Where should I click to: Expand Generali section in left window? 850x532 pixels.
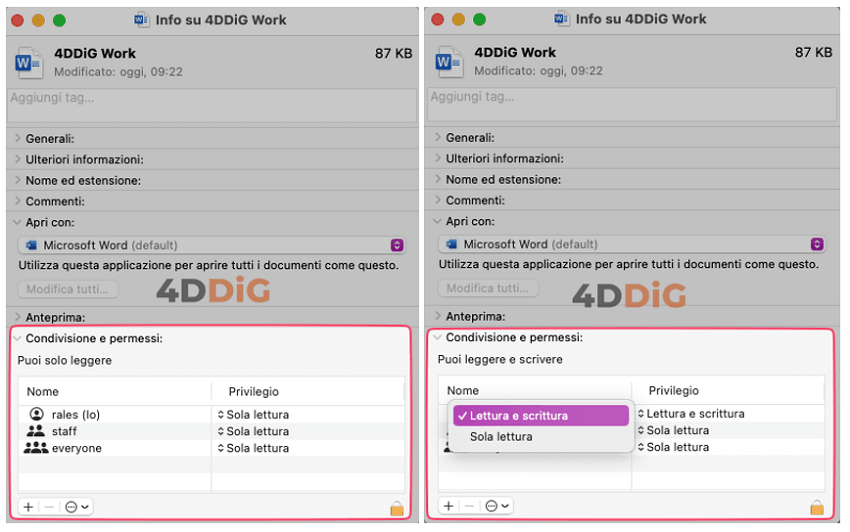[17, 138]
